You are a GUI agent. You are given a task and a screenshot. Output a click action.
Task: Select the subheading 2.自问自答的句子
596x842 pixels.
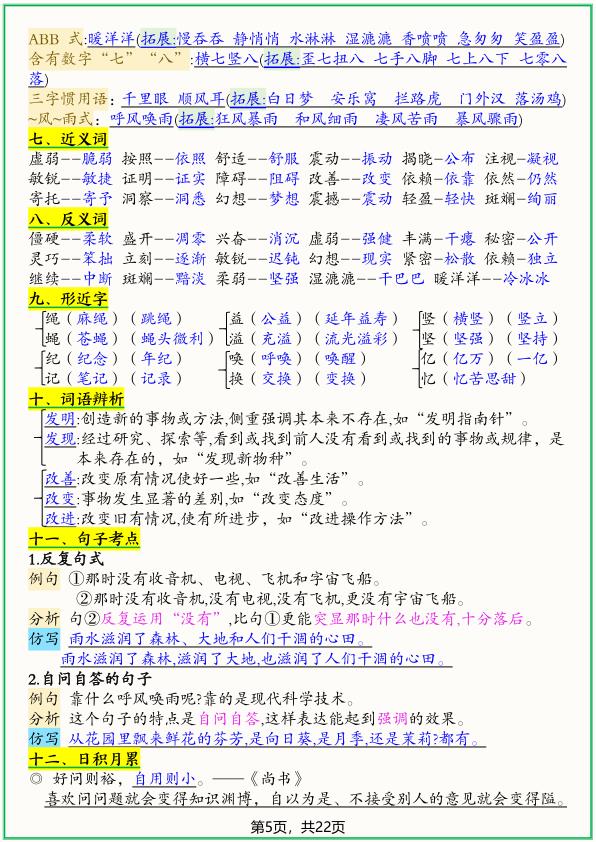90,679
